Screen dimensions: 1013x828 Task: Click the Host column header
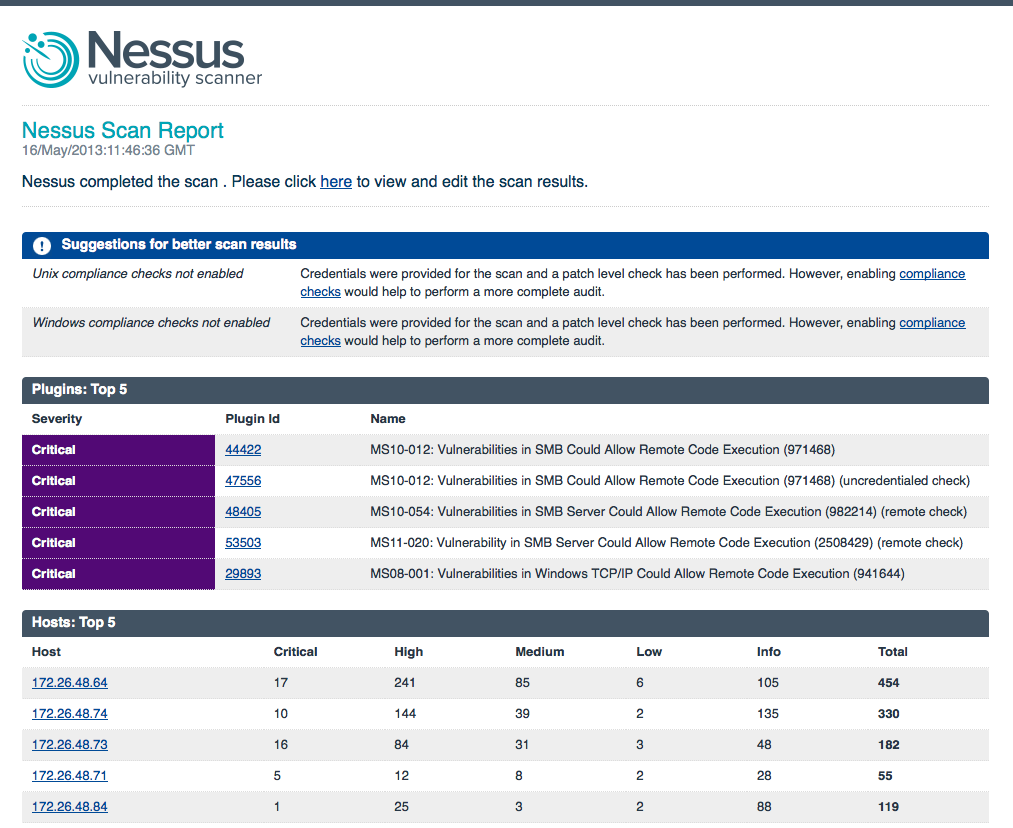[x=47, y=652]
